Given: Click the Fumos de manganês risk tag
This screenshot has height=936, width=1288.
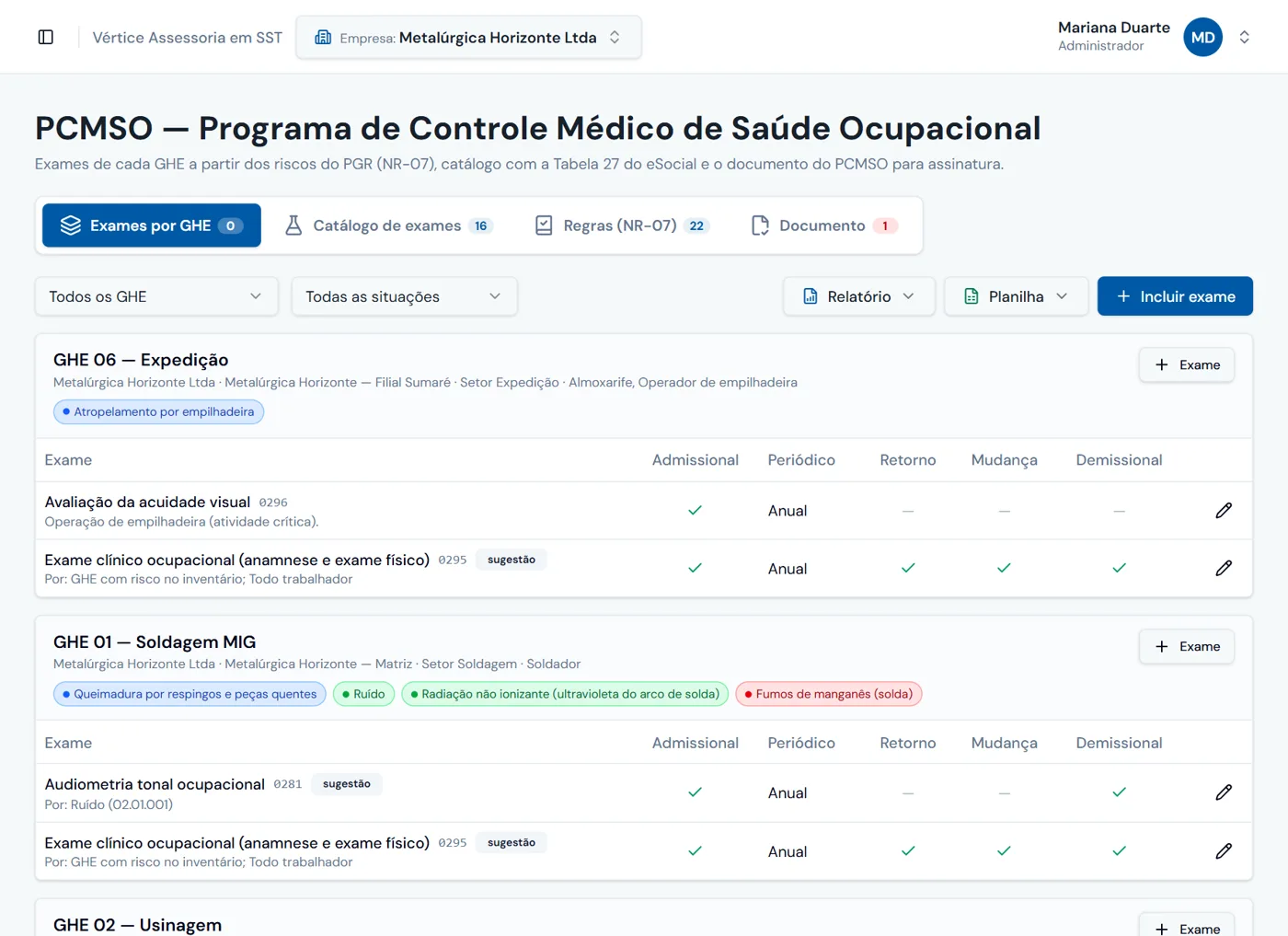Looking at the screenshot, I should (828, 694).
